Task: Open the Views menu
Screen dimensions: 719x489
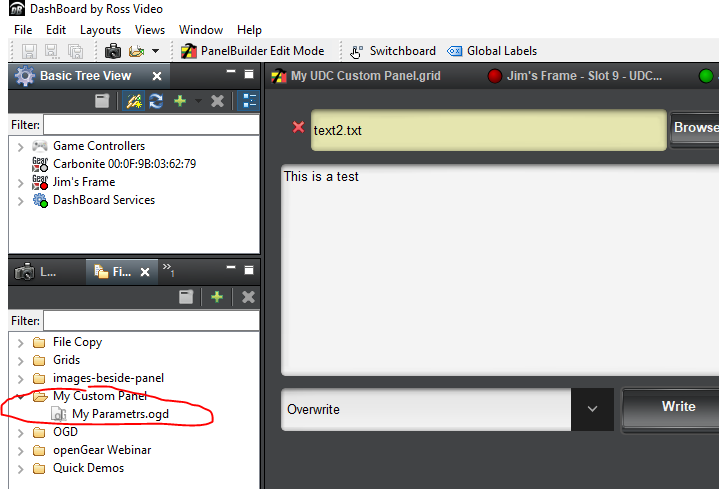Action: 150,30
